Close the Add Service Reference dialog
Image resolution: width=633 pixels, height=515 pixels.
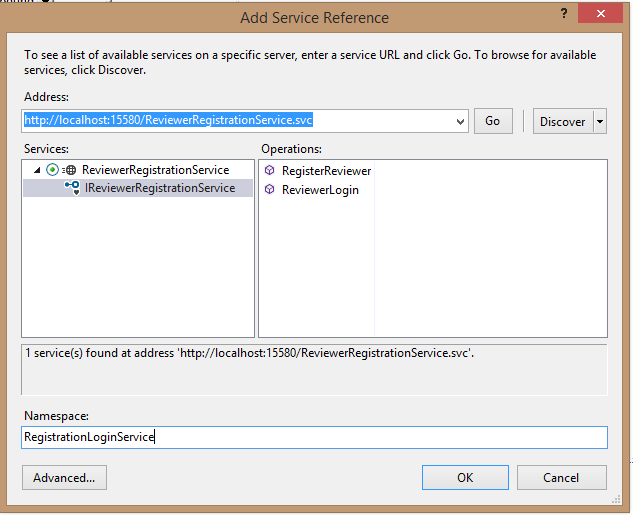point(600,13)
